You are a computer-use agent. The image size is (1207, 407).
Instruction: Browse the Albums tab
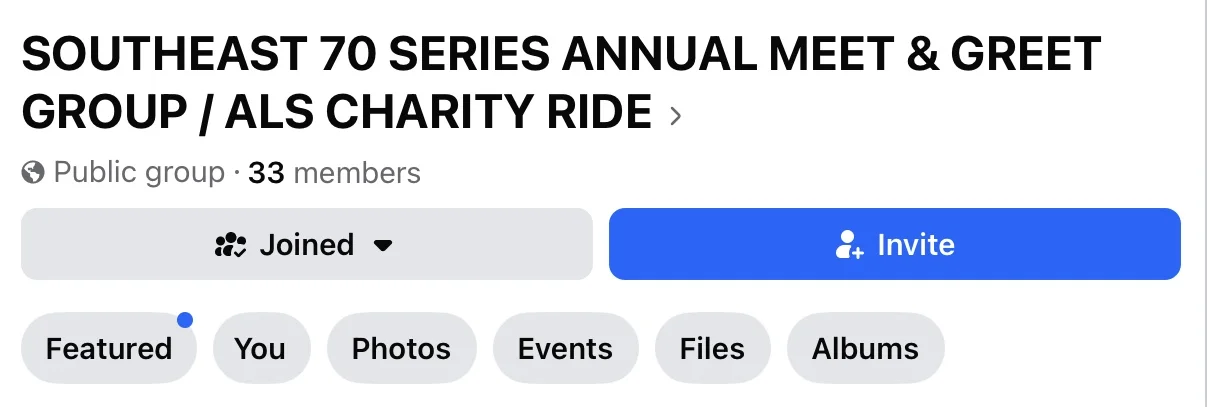[x=865, y=348]
